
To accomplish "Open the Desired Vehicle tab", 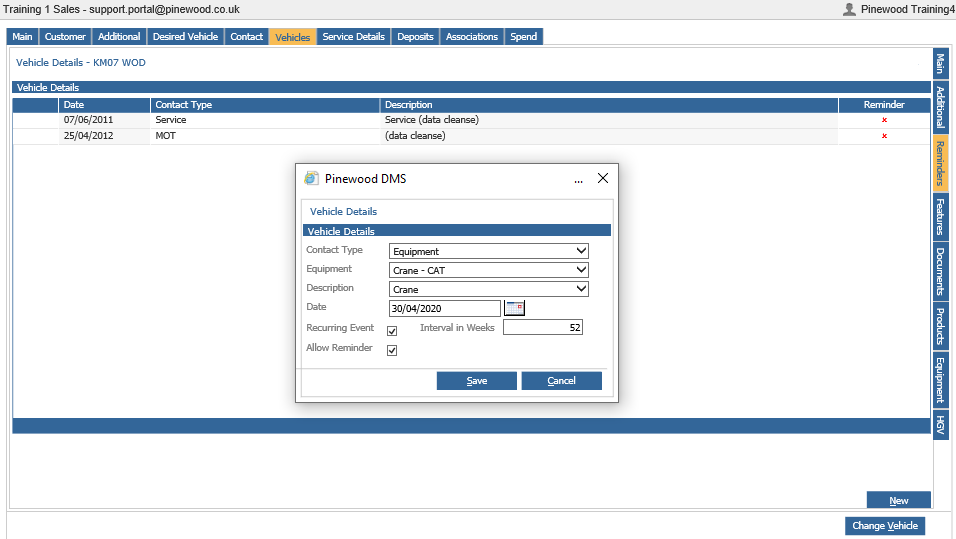I will tap(185, 37).
